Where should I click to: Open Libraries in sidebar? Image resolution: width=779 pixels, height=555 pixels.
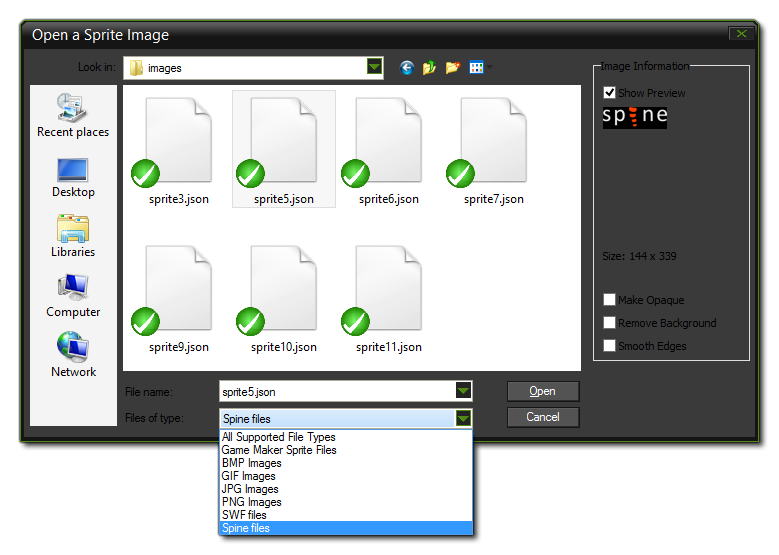point(73,236)
